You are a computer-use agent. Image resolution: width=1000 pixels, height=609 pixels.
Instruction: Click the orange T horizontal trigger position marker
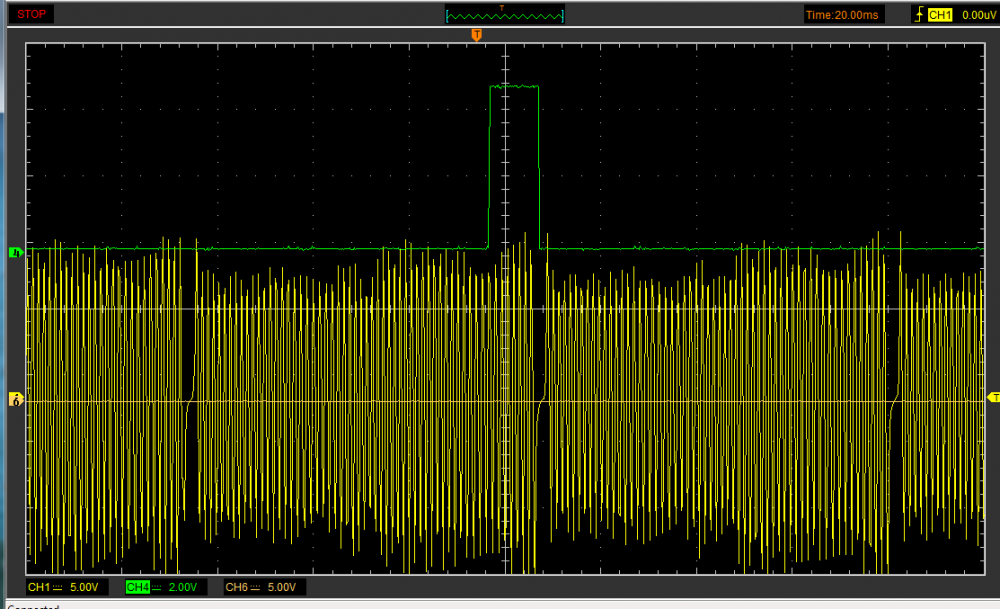pyautogui.click(x=477, y=35)
